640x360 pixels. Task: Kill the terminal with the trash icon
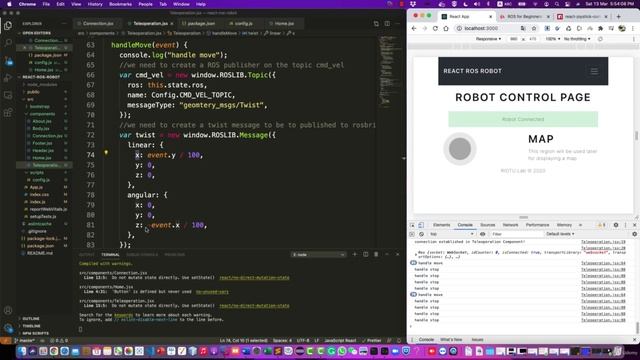tap(376, 254)
